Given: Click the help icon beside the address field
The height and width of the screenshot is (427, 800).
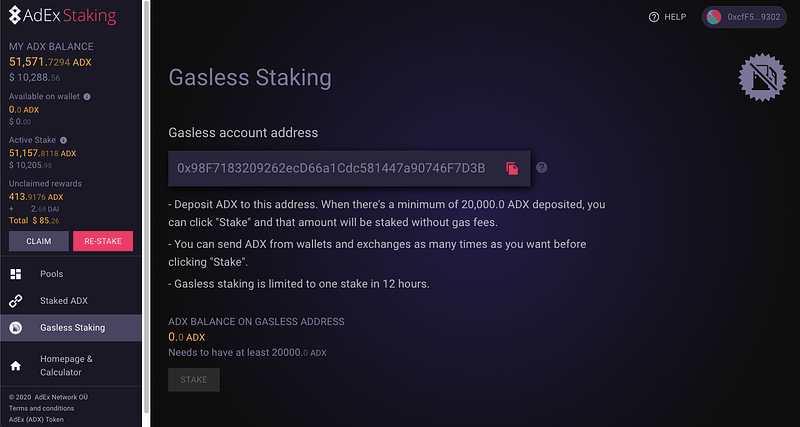Looking at the screenshot, I should (542, 168).
